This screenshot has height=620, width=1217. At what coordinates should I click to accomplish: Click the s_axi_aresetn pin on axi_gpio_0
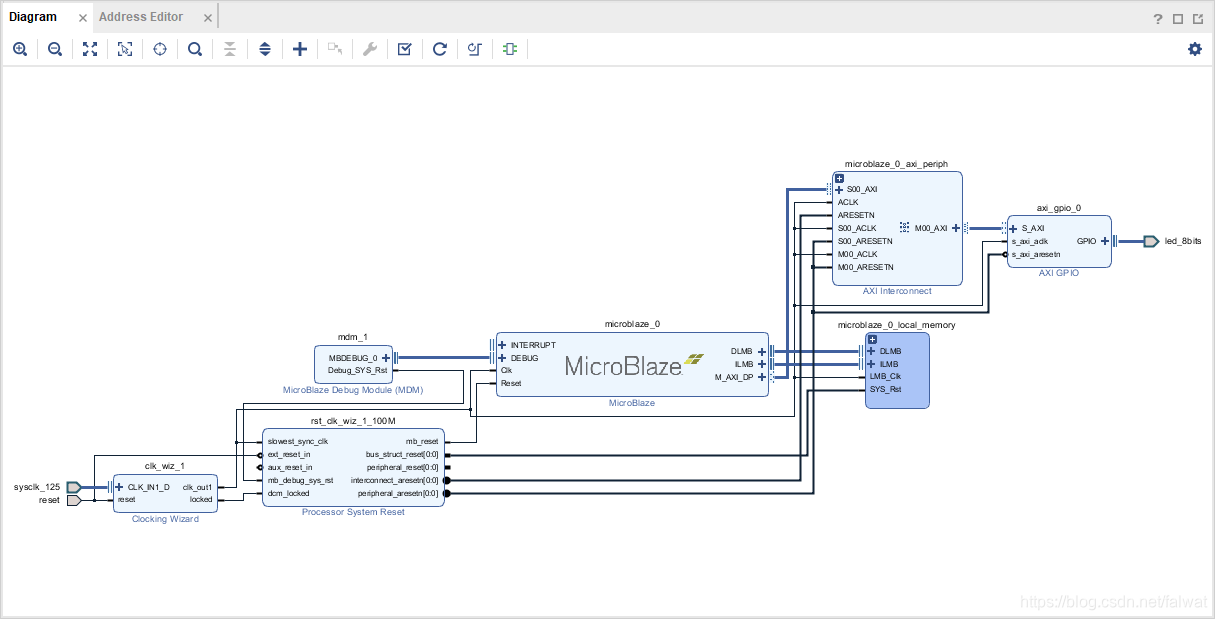pos(1036,254)
